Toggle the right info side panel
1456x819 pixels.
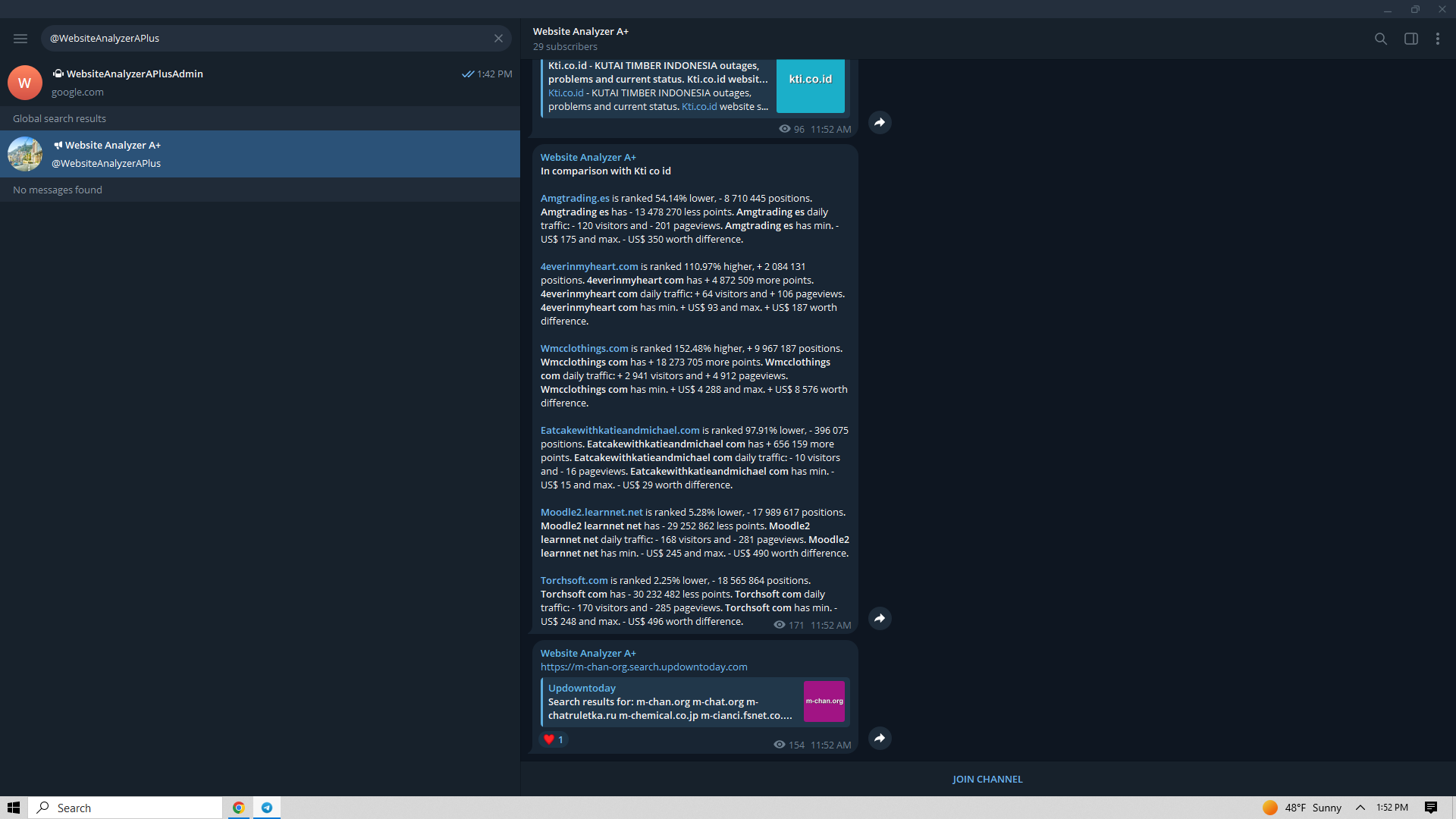point(1410,39)
